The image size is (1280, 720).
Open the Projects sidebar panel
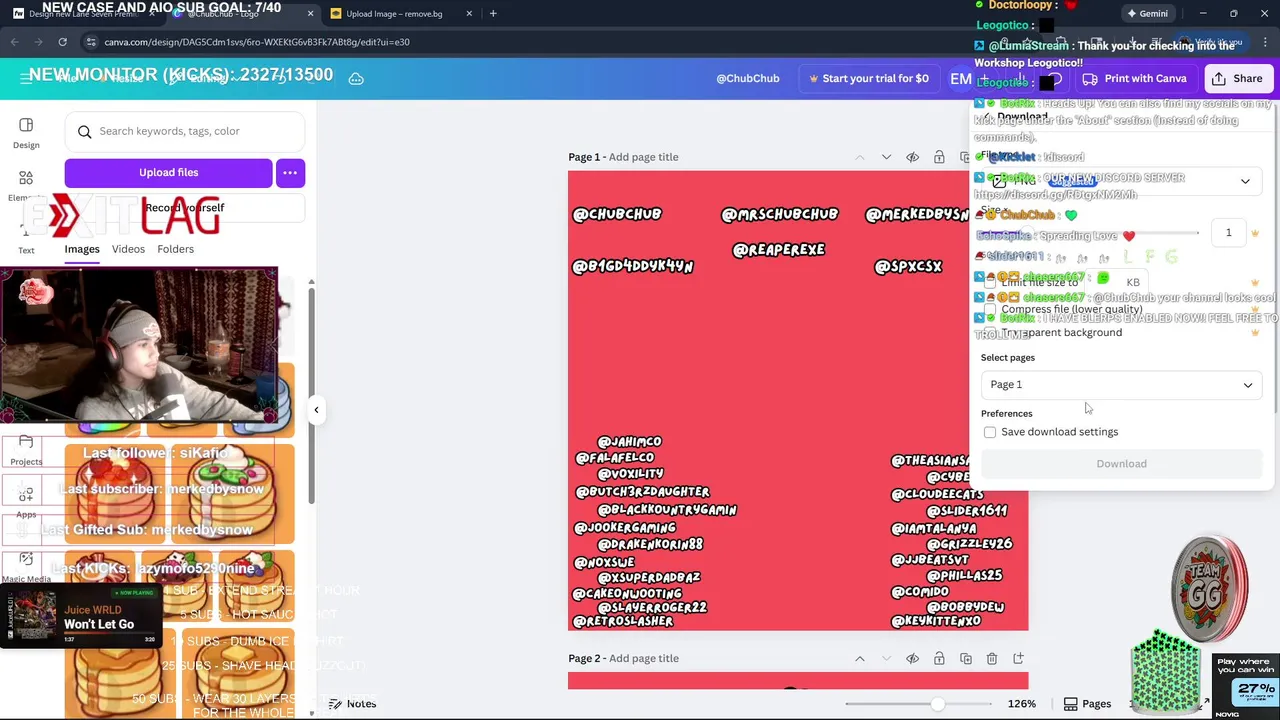click(x=26, y=449)
